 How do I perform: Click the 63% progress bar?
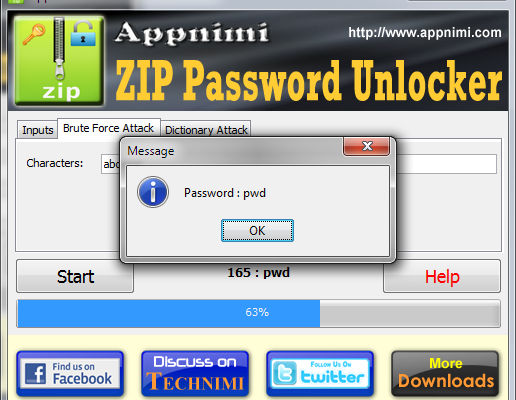[x=258, y=313]
